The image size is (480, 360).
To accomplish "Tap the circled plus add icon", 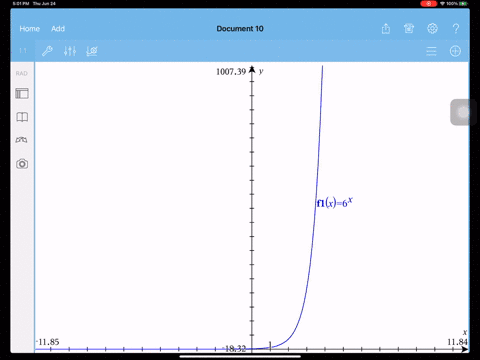I will point(455,51).
